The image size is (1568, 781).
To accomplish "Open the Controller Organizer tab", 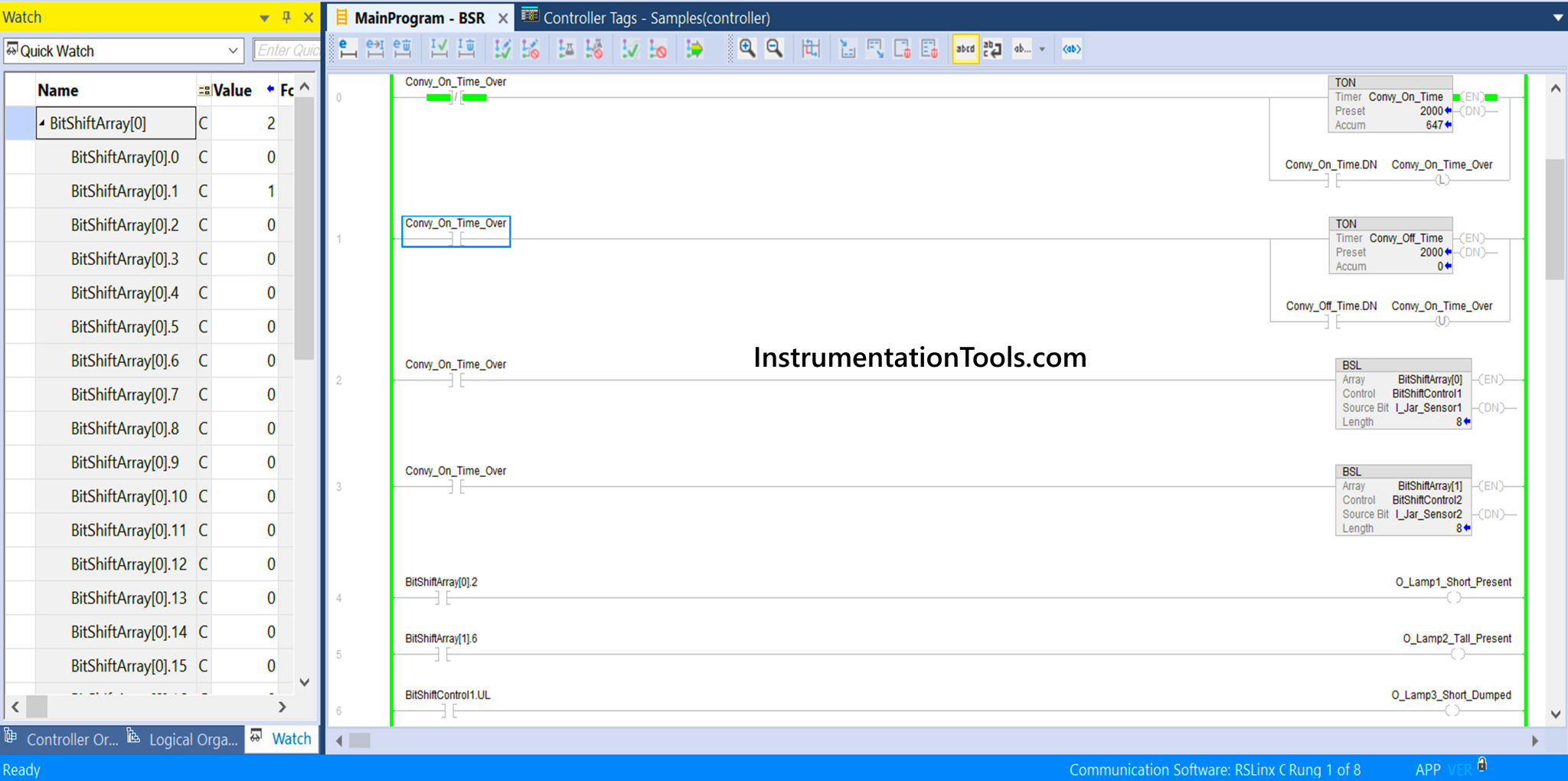I will 63,739.
